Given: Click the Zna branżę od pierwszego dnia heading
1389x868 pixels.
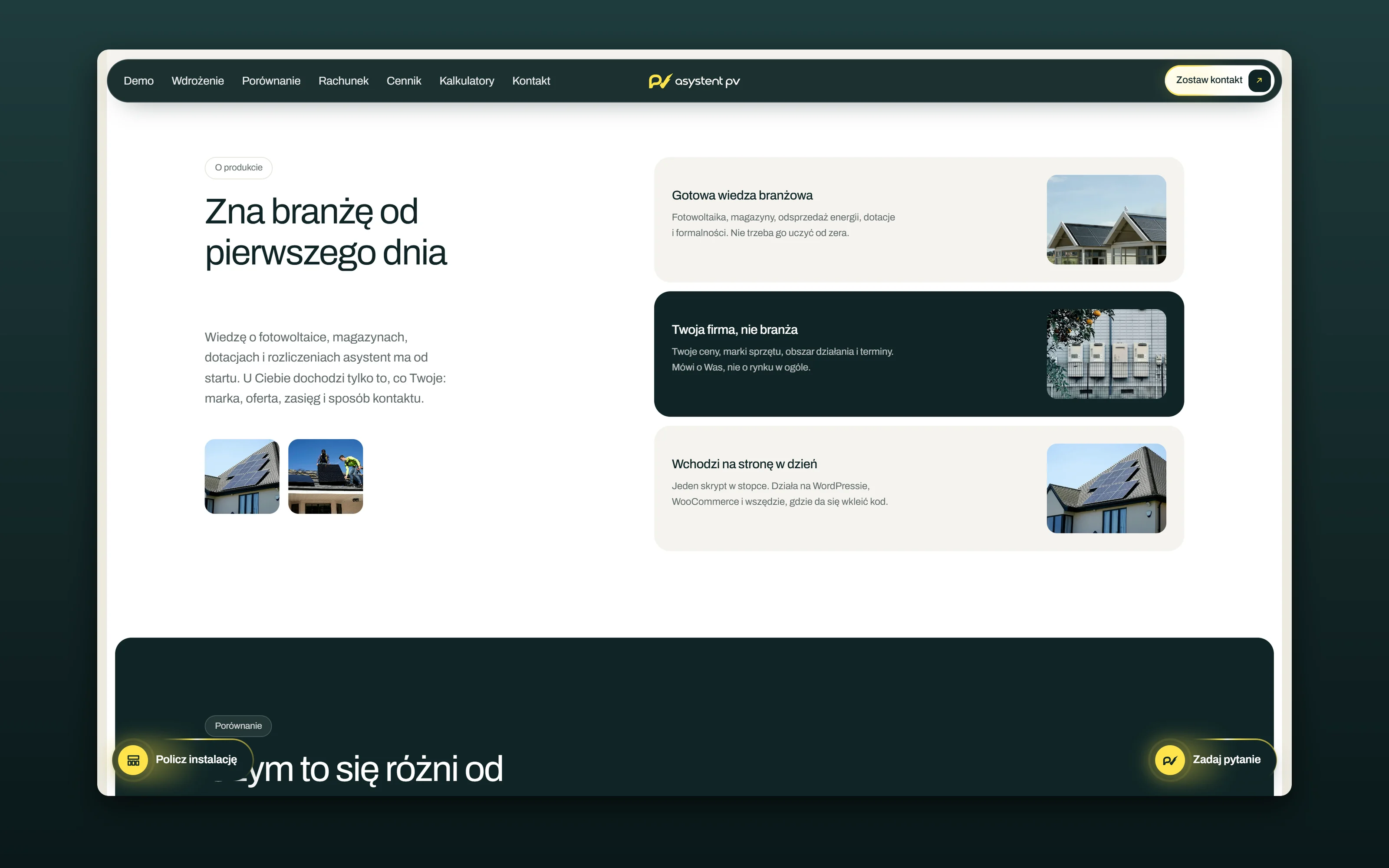Looking at the screenshot, I should pyautogui.click(x=326, y=232).
